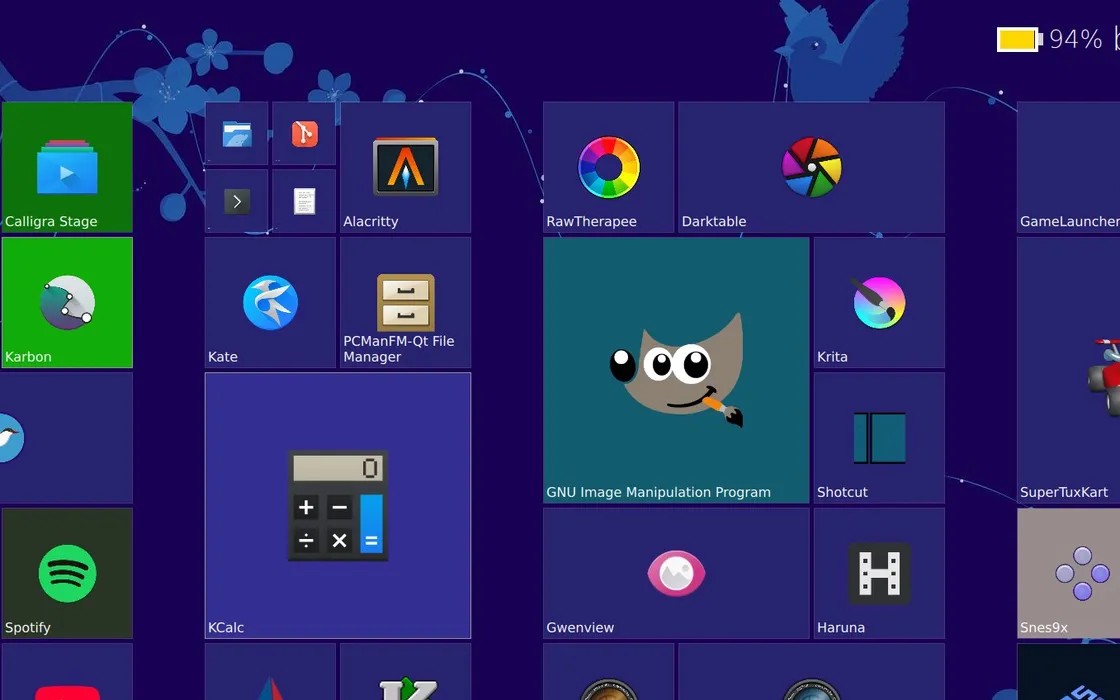Open Krita
The image size is (1120, 700).
coord(878,300)
